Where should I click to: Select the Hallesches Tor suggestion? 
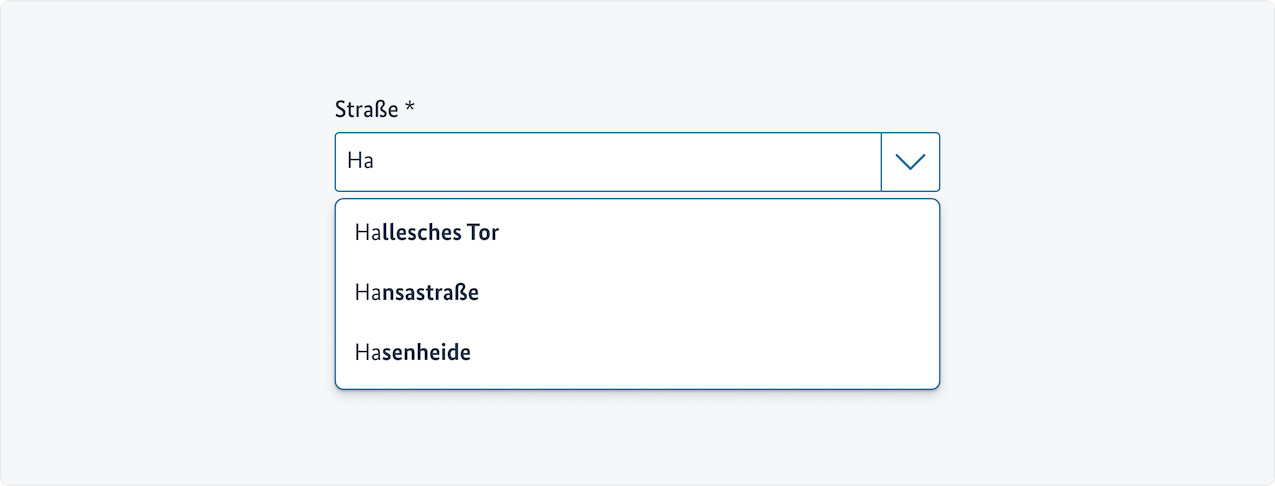[427, 233]
